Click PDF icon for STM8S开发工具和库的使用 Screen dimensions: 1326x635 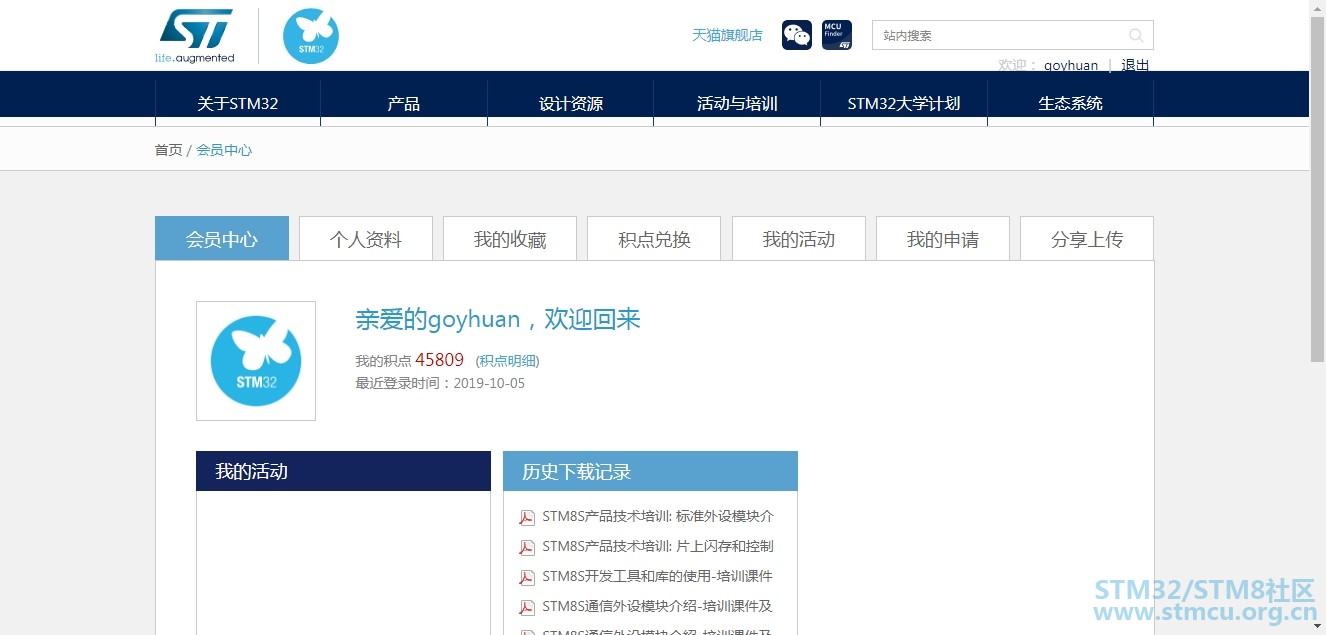(527, 577)
